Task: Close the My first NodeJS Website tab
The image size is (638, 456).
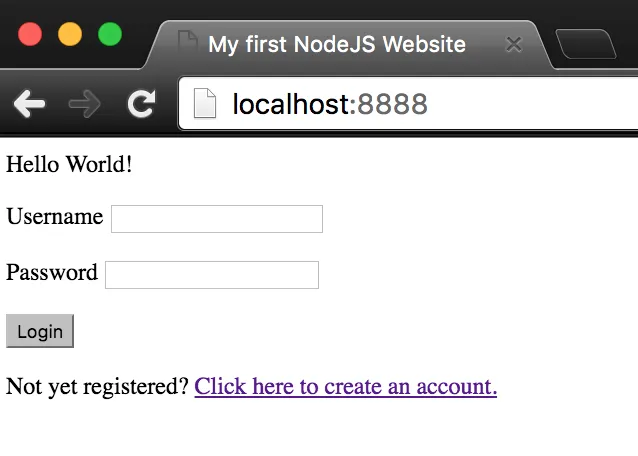Action: tap(513, 44)
